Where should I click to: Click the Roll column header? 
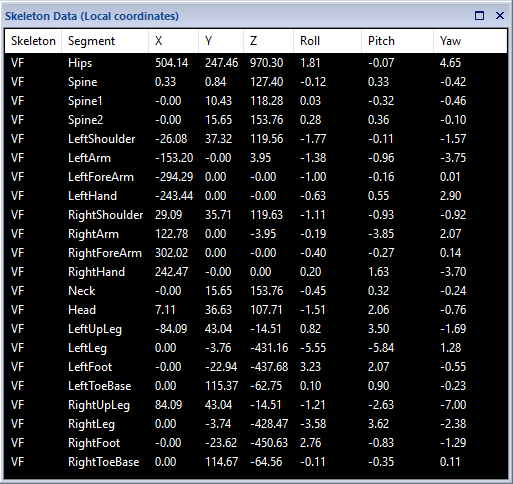point(327,41)
